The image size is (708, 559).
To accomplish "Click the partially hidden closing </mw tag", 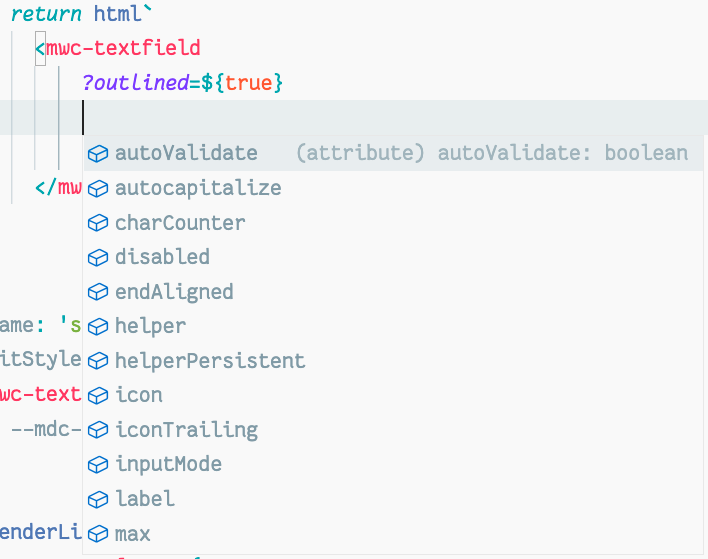I will tap(58, 187).
